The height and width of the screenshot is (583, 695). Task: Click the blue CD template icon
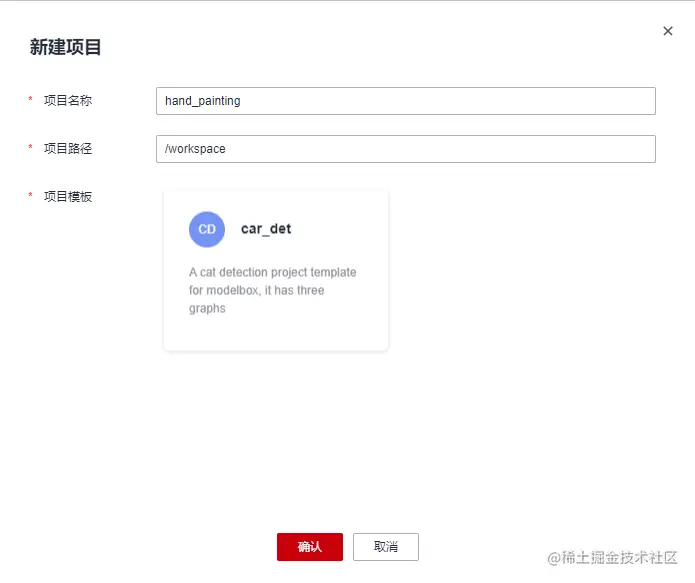[x=207, y=229]
